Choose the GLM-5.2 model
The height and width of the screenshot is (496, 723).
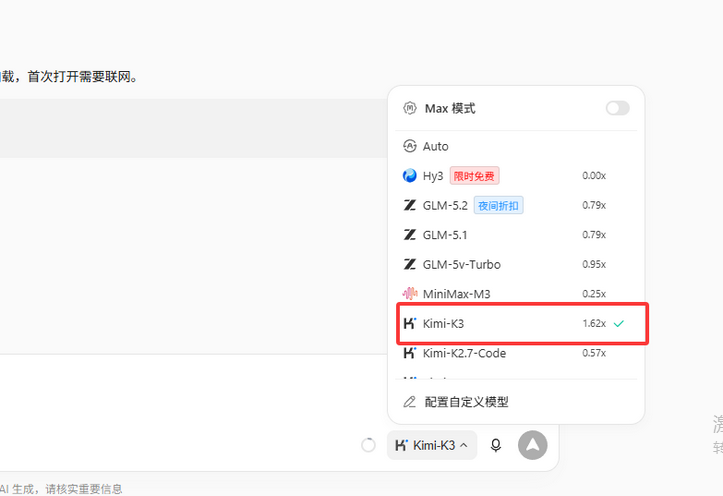pos(516,205)
